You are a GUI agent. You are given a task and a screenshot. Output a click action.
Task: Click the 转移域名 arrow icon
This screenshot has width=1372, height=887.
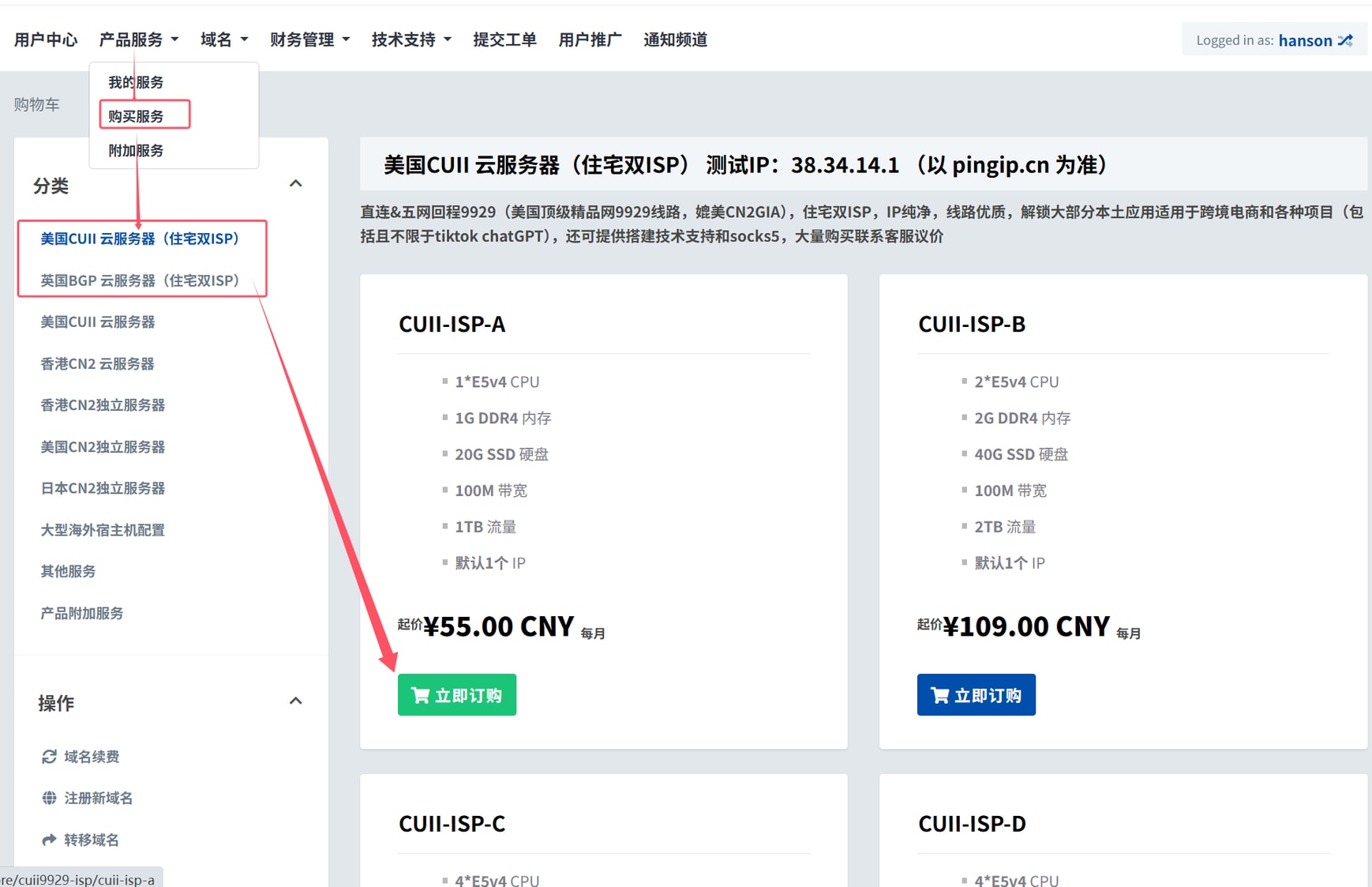point(49,840)
